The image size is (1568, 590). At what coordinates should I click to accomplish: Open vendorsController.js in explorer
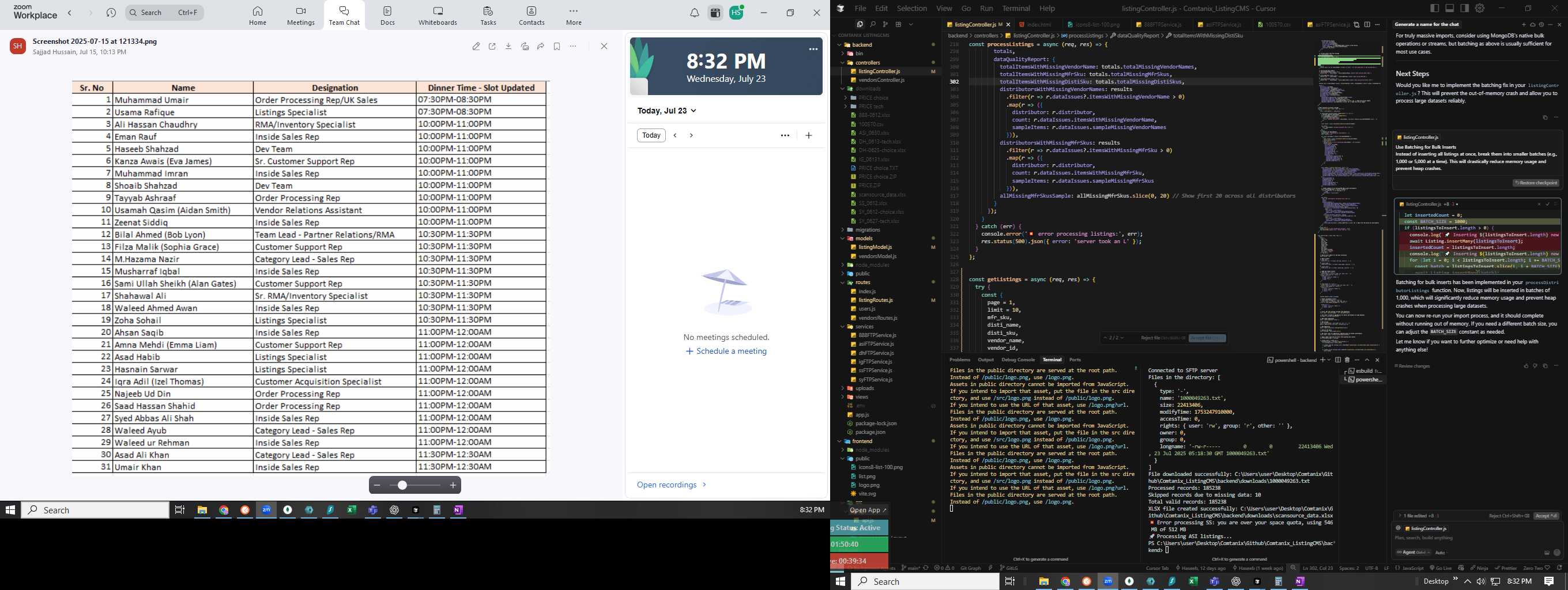(881, 80)
